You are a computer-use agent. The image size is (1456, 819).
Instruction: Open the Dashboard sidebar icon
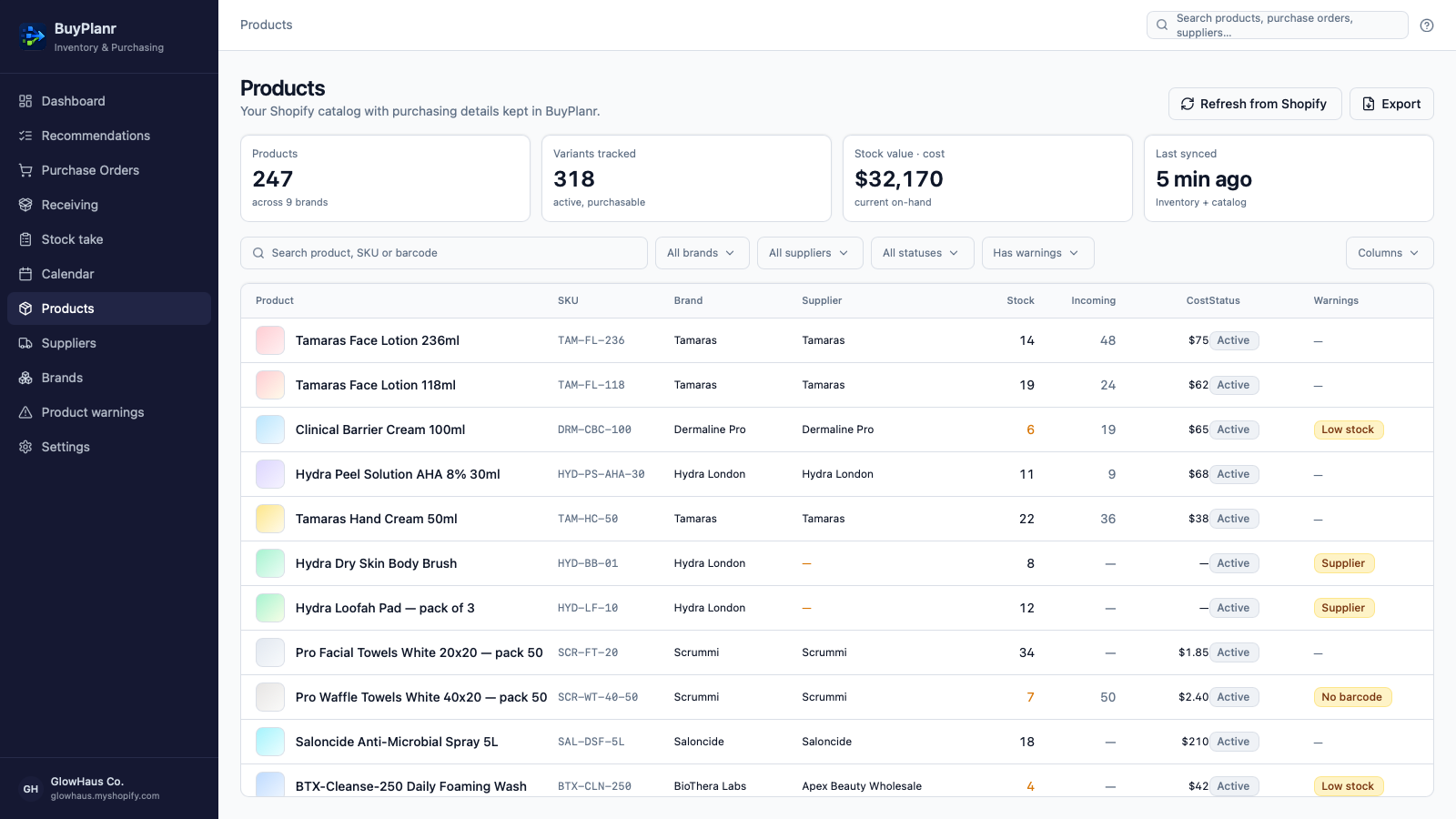point(25,101)
